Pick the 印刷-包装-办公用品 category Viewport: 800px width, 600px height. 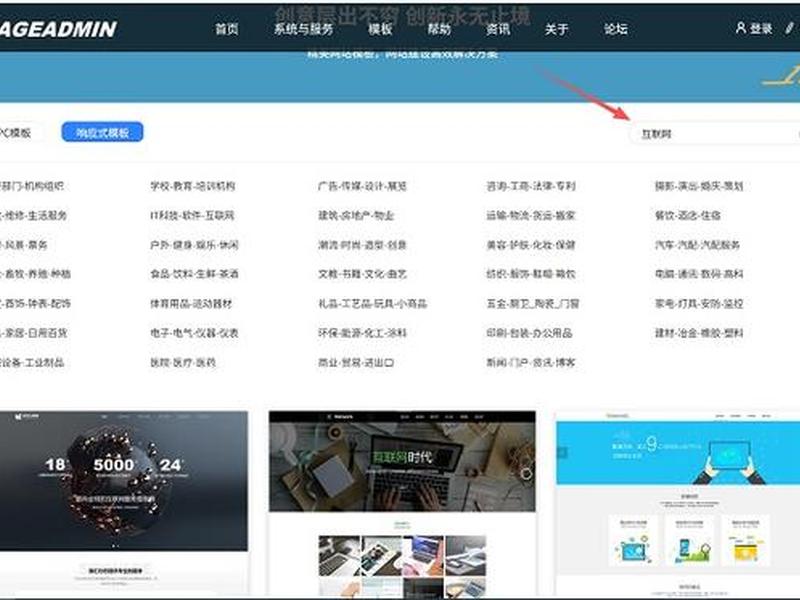[x=529, y=333]
